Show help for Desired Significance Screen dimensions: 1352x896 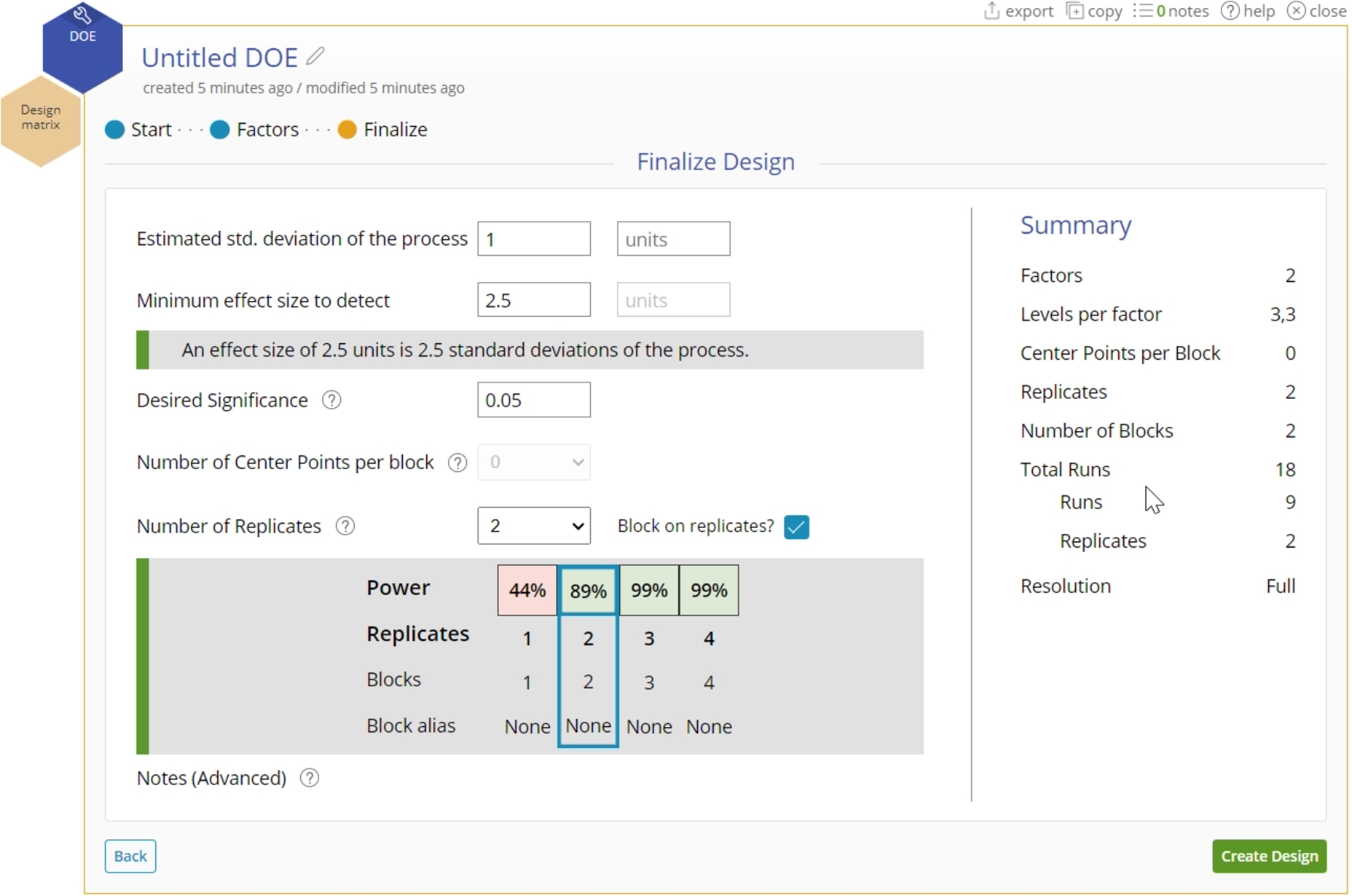click(331, 400)
